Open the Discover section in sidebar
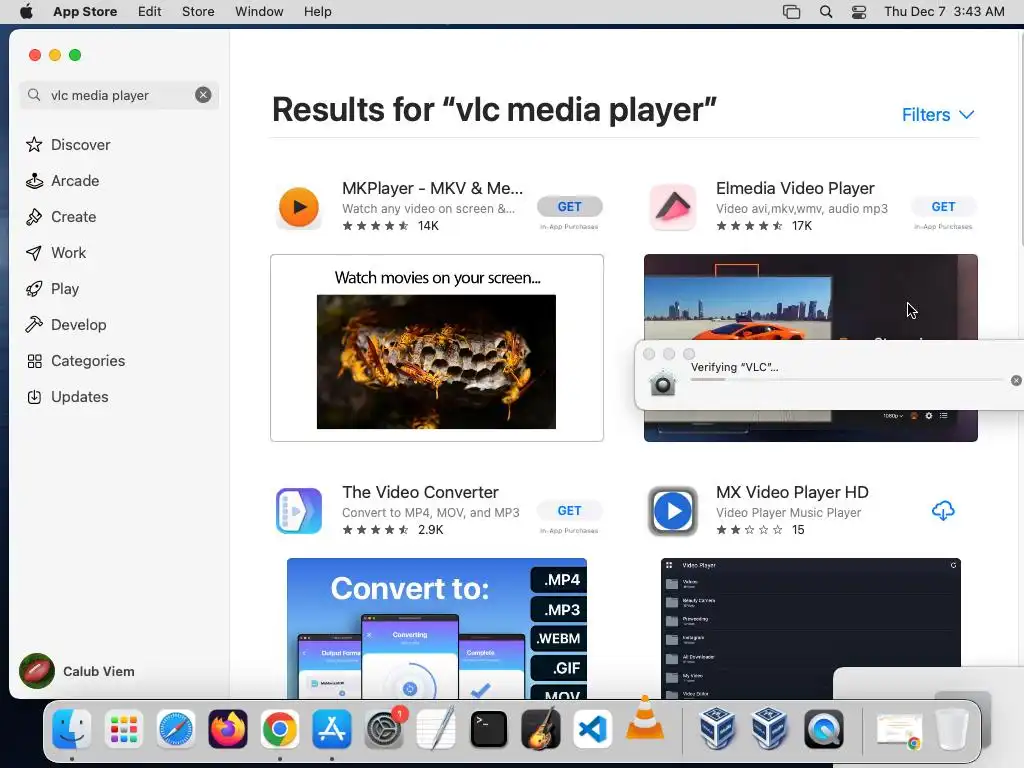Screen dimensions: 1024x768 [68, 144]
